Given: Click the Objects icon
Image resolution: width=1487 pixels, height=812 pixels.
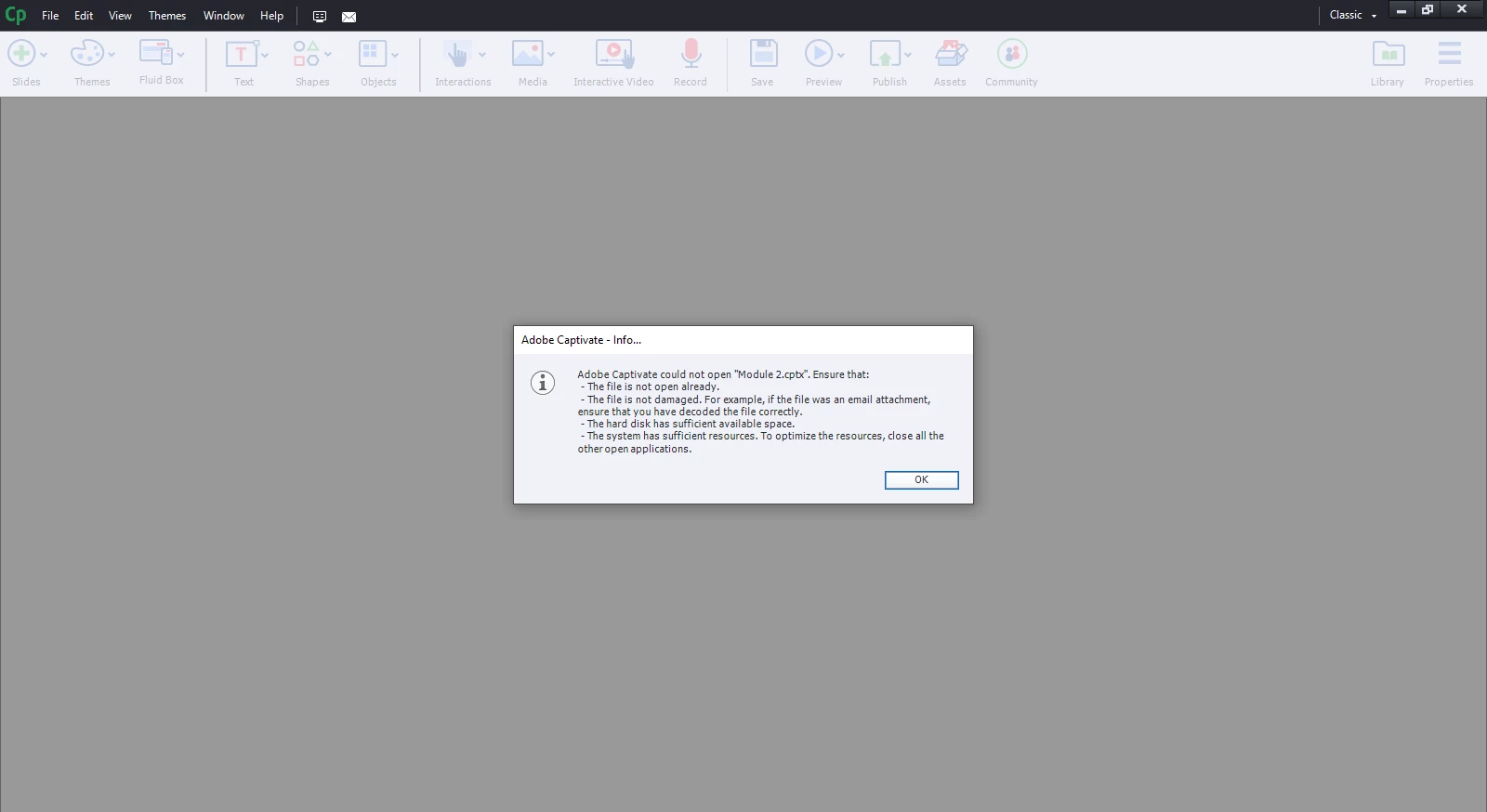Looking at the screenshot, I should [373, 53].
